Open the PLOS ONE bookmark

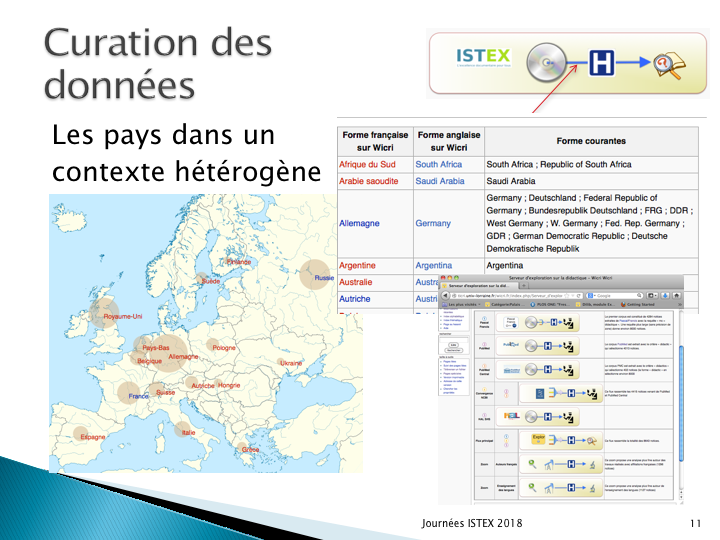[550, 304]
